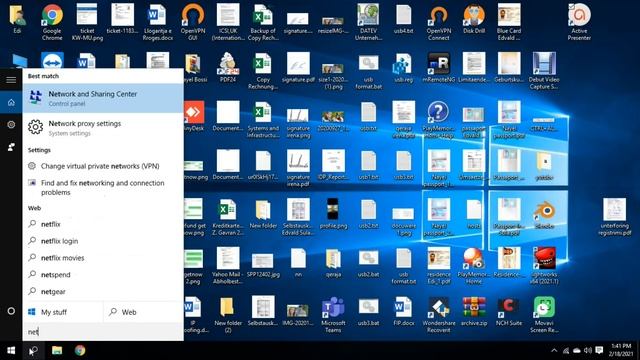Select the ticket KW-MU.png desktop file
The image size is (640, 360).
(87, 22)
